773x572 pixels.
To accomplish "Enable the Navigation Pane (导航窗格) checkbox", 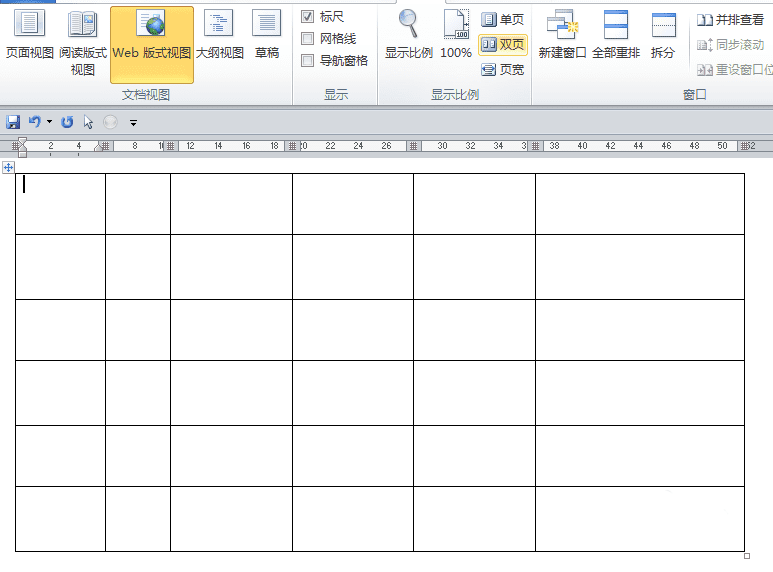I will click(307, 61).
